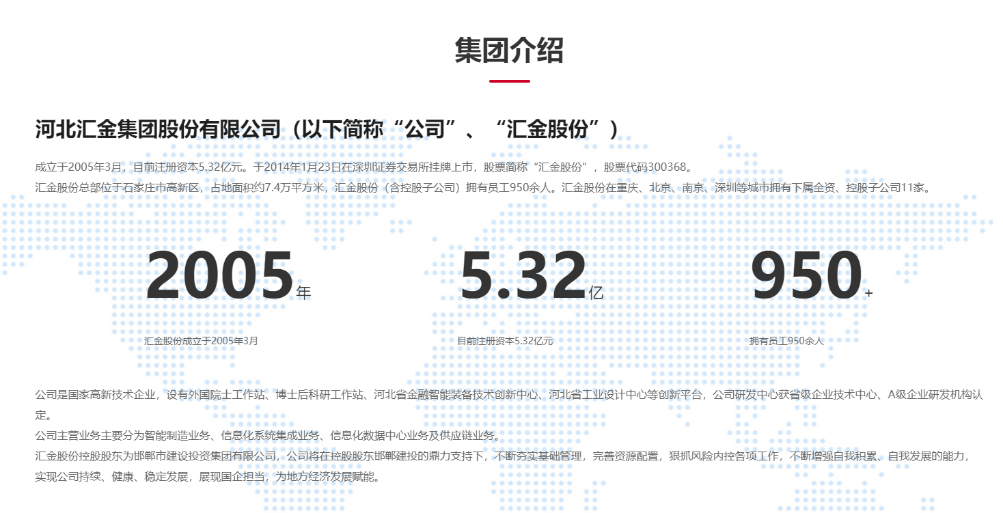This screenshot has height=513, width=1003.
Task: Click the caption 汇金股份成立于2005年3月
Action: (x=201, y=341)
